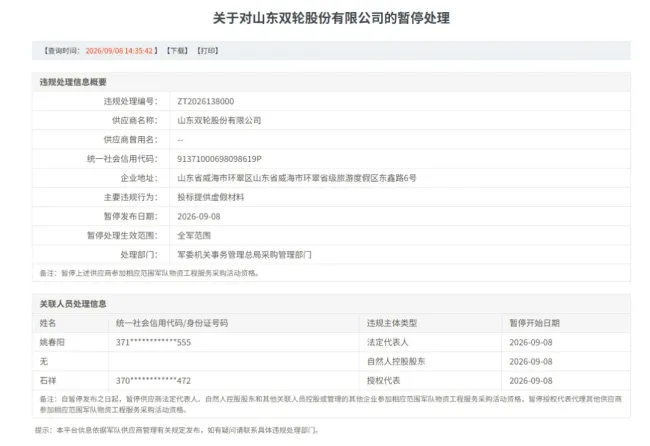
Task: Click the masked ID ending in 555
Action: (x=153, y=342)
